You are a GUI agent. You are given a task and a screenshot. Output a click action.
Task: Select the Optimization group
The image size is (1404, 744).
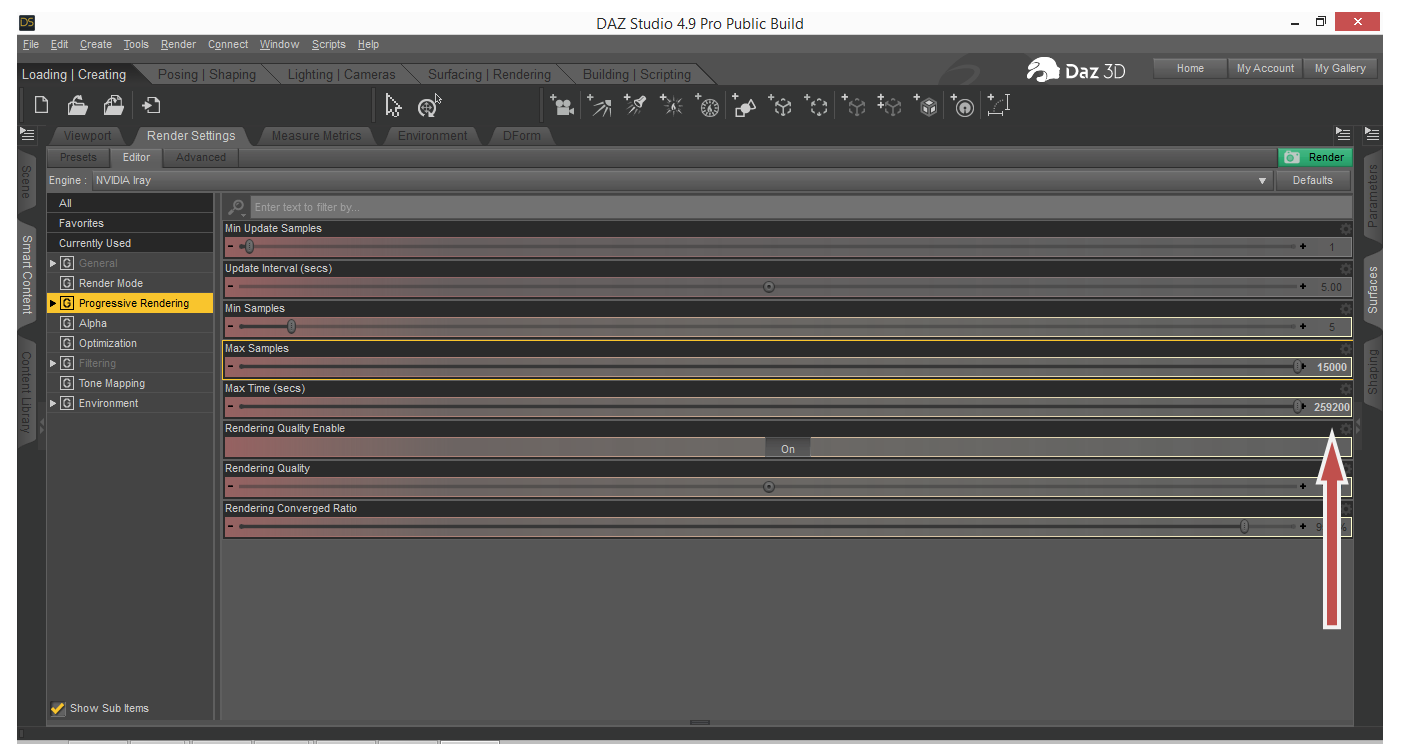coord(108,343)
